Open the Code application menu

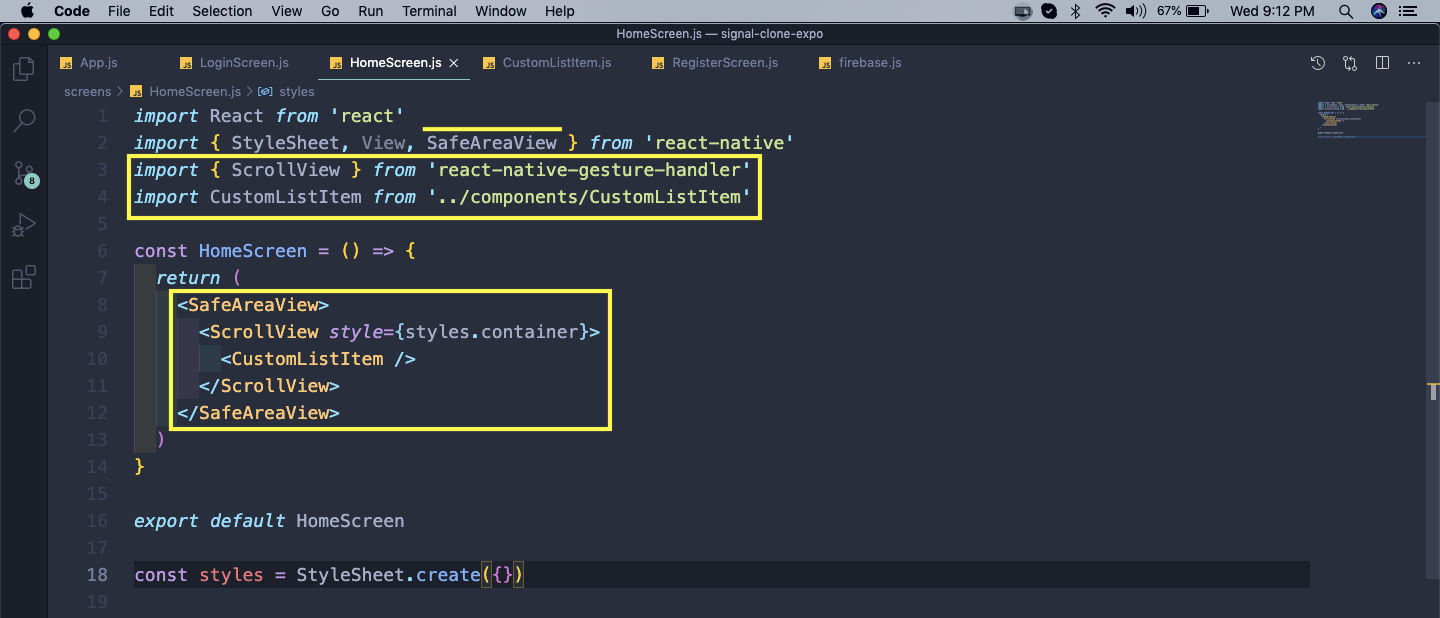[71, 11]
